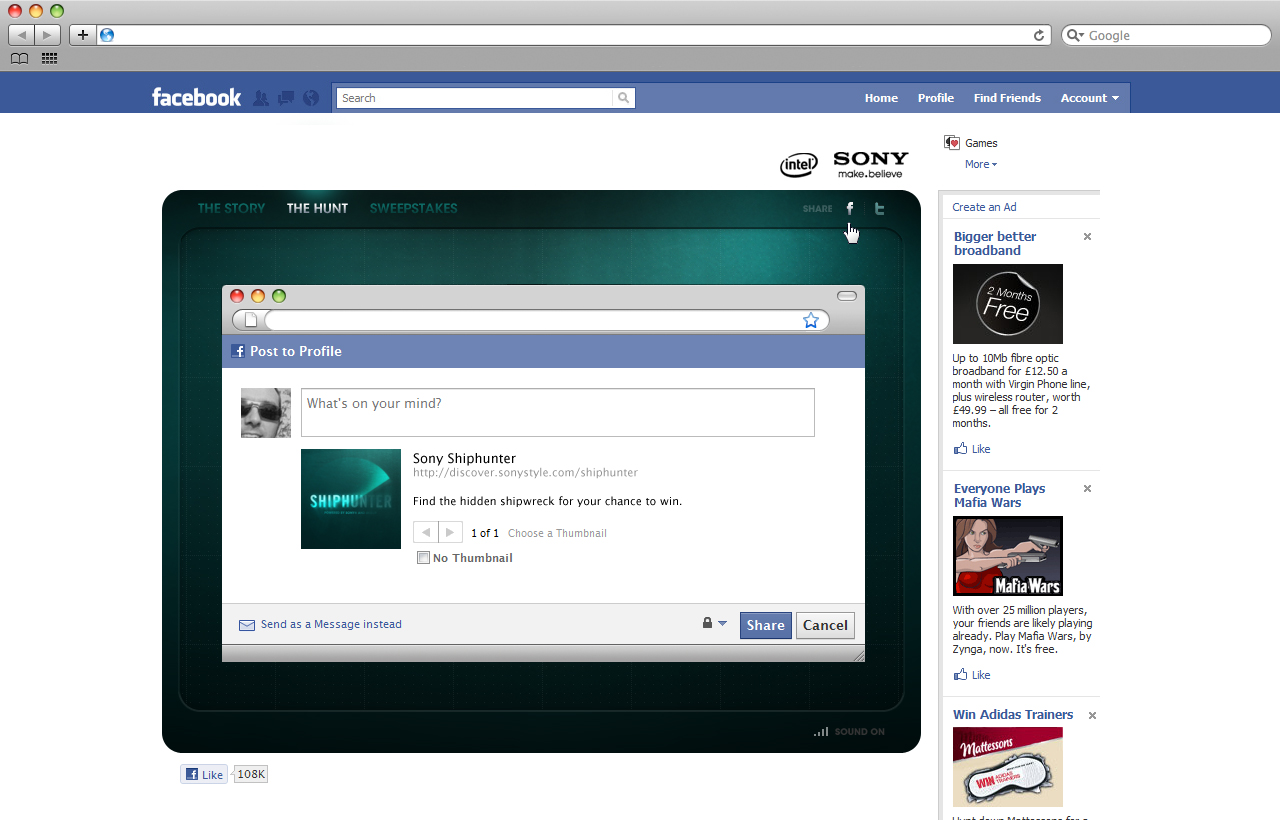Screen dimensions: 1280x820
Task: Open the Bigger better broadband ad title
Action: (995, 244)
